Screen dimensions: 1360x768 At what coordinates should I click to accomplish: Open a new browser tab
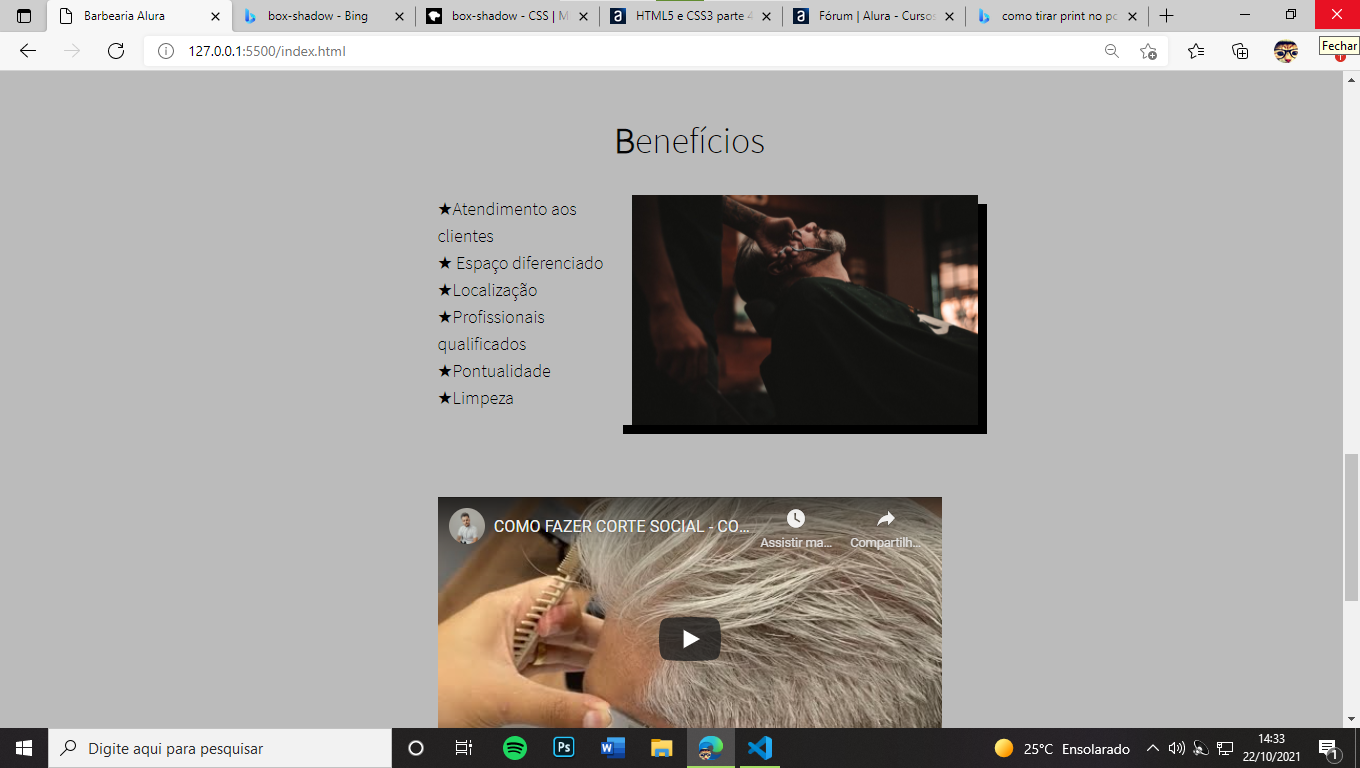[1166, 16]
